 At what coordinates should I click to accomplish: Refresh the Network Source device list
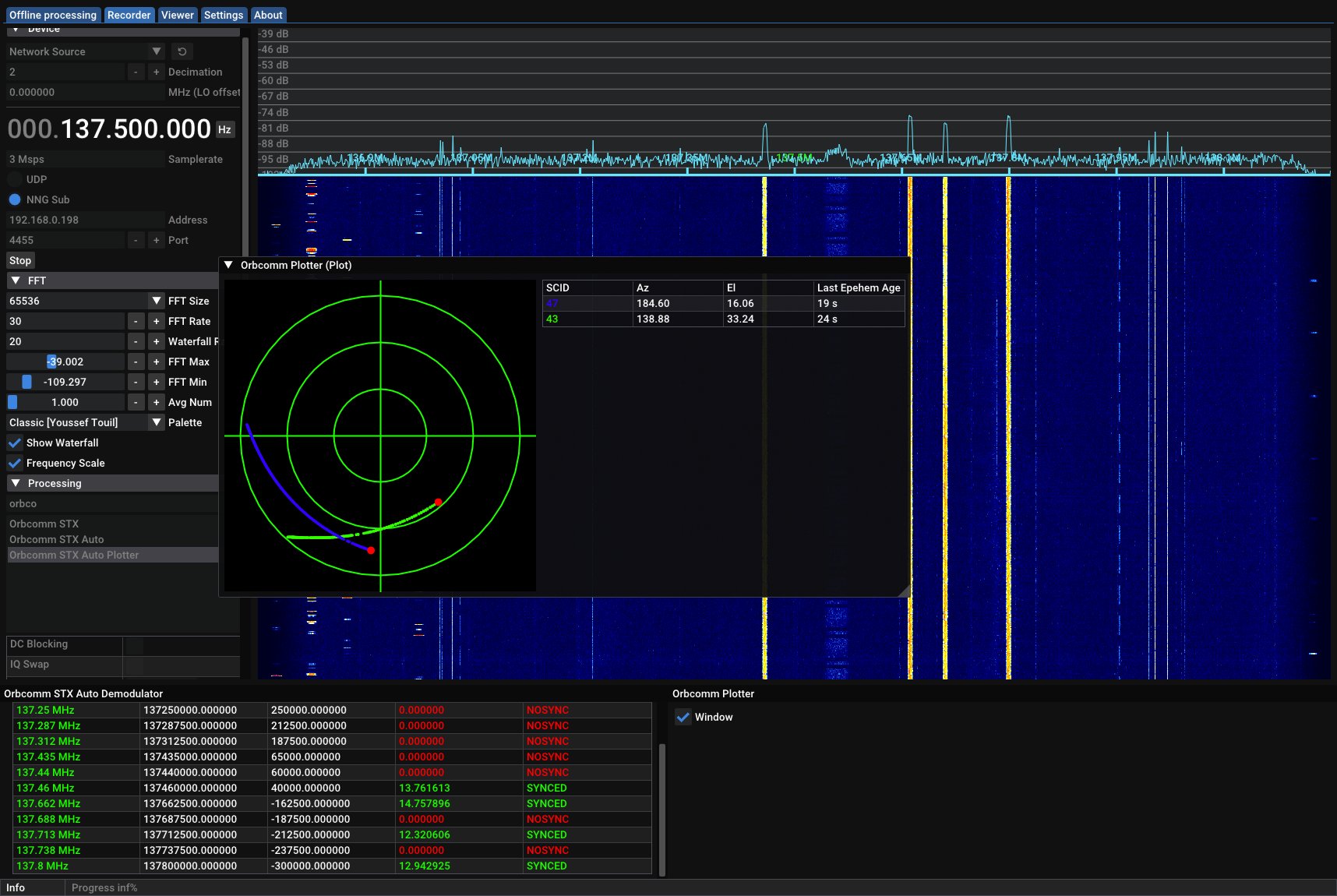coord(182,51)
